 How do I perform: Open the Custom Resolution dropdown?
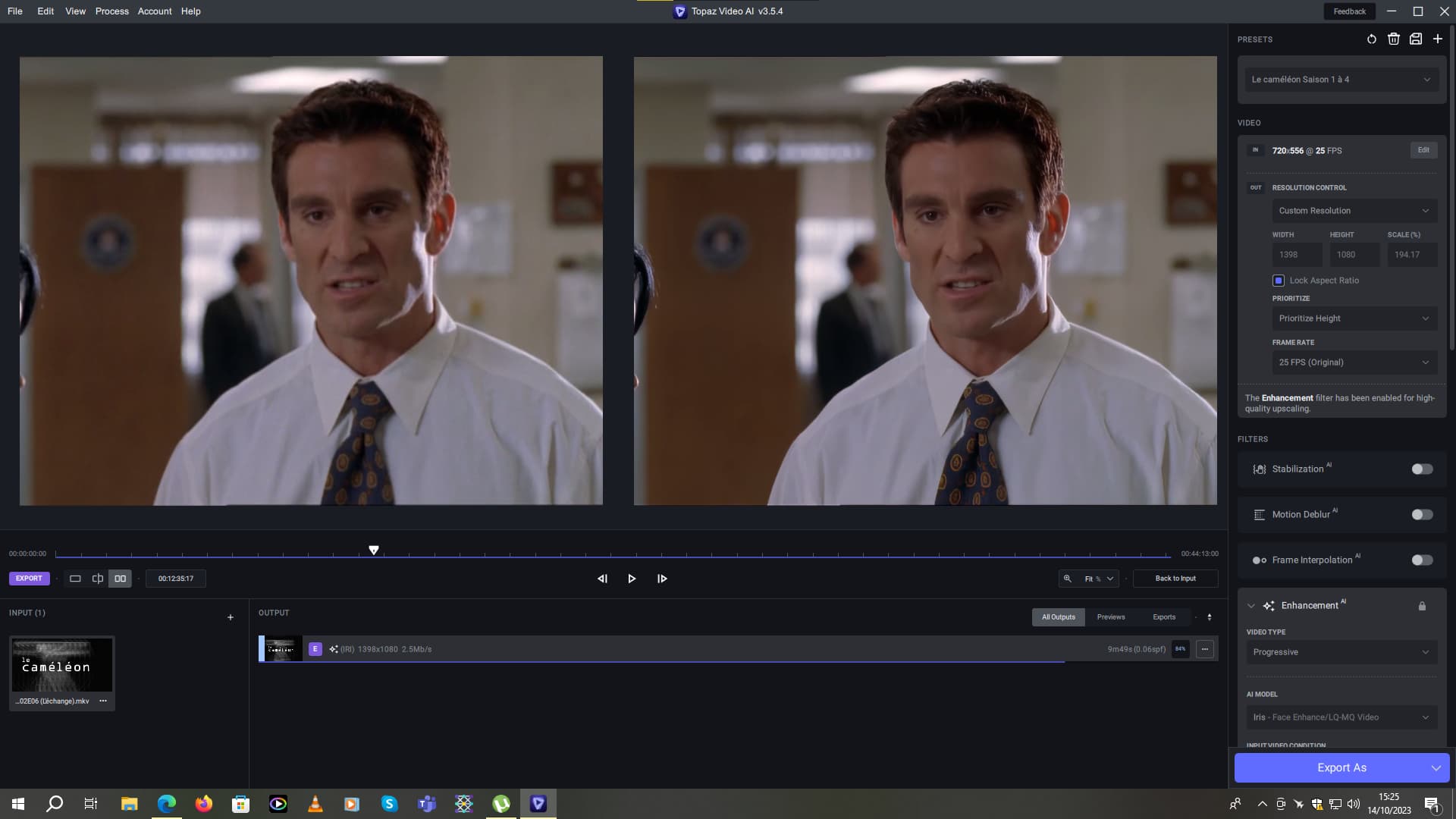(1354, 211)
